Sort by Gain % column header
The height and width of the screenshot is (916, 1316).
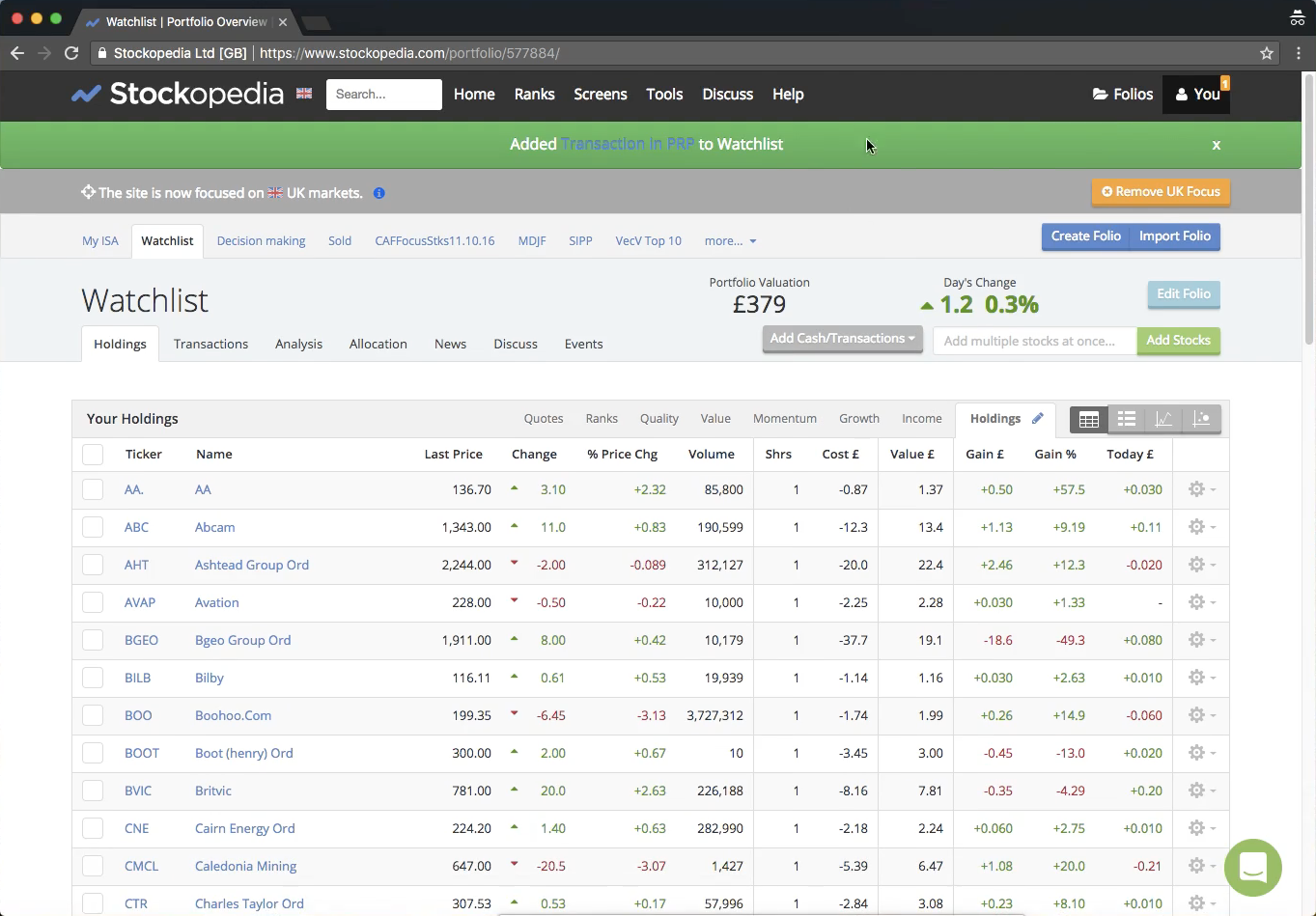click(x=1055, y=454)
